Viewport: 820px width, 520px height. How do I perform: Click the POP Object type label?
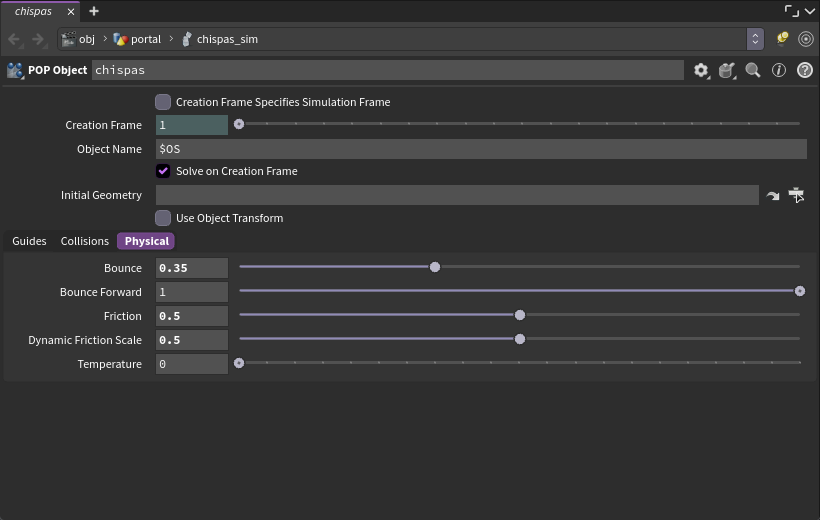[x=58, y=70]
